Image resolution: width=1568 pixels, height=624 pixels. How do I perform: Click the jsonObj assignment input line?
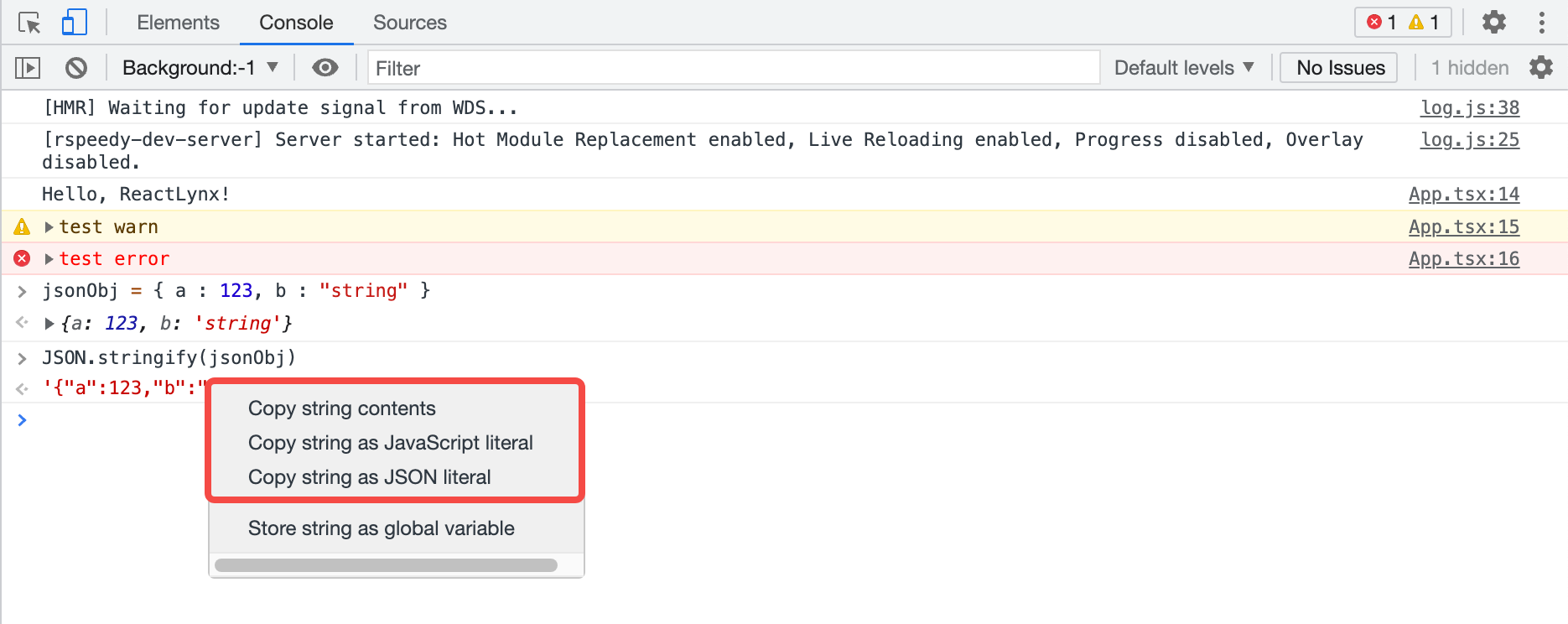coord(236,290)
